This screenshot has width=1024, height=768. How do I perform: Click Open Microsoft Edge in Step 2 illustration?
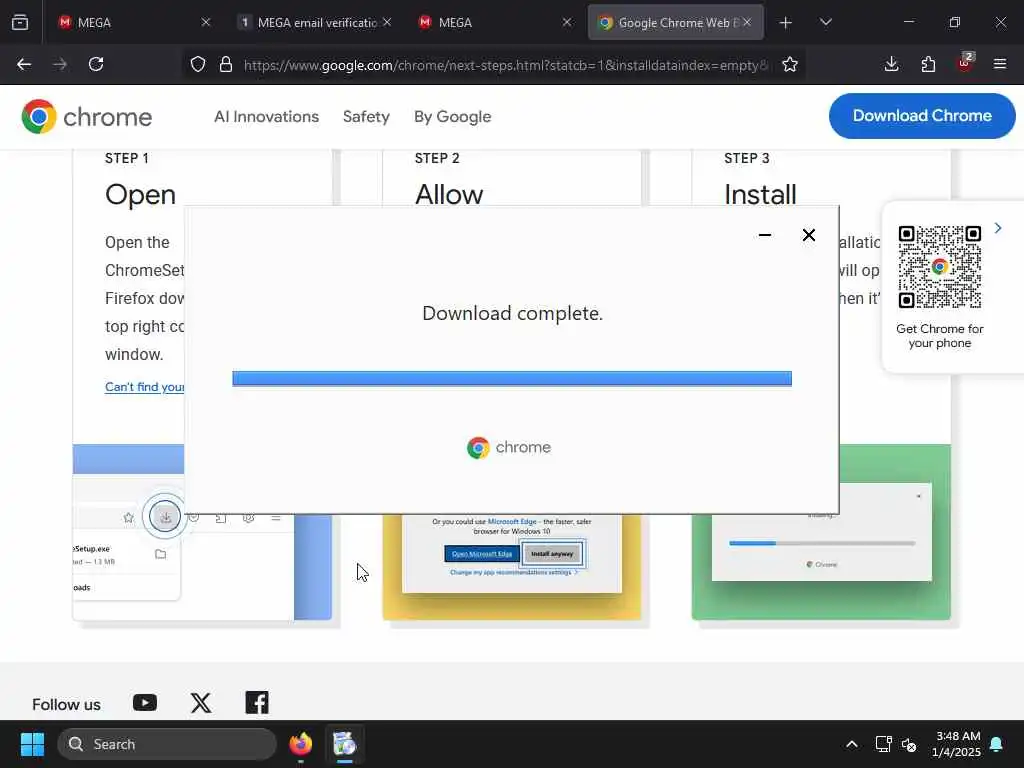482,554
